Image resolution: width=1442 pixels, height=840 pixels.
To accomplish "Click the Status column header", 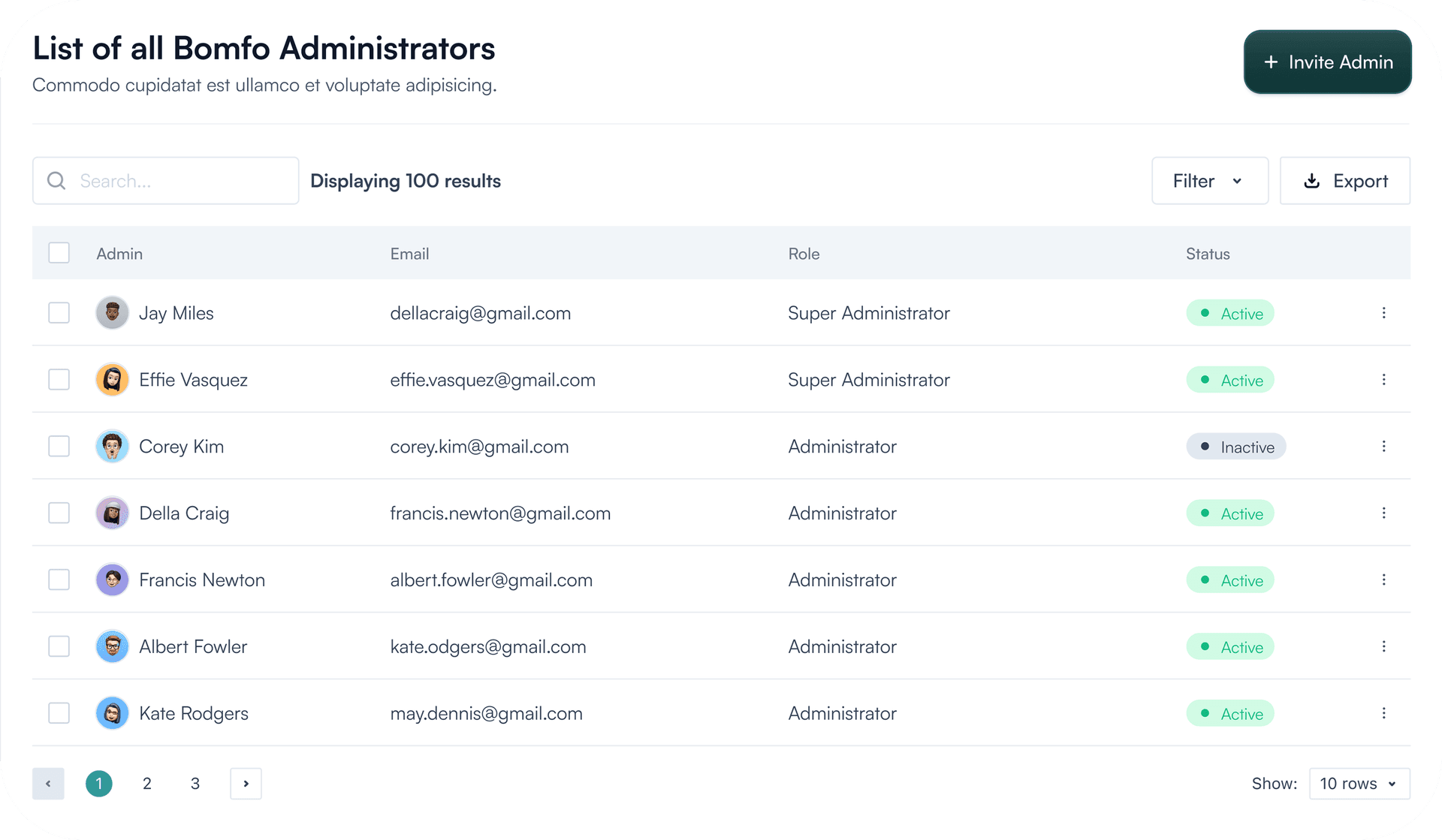I will [x=1208, y=254].
